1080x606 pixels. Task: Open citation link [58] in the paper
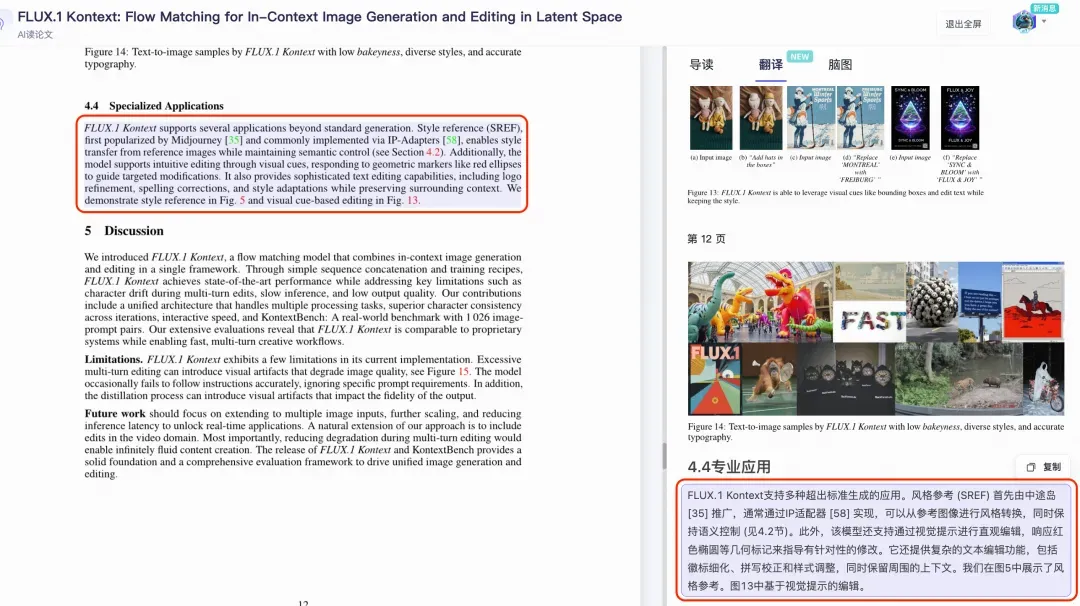pyautogui.click(x=451, y=140)
